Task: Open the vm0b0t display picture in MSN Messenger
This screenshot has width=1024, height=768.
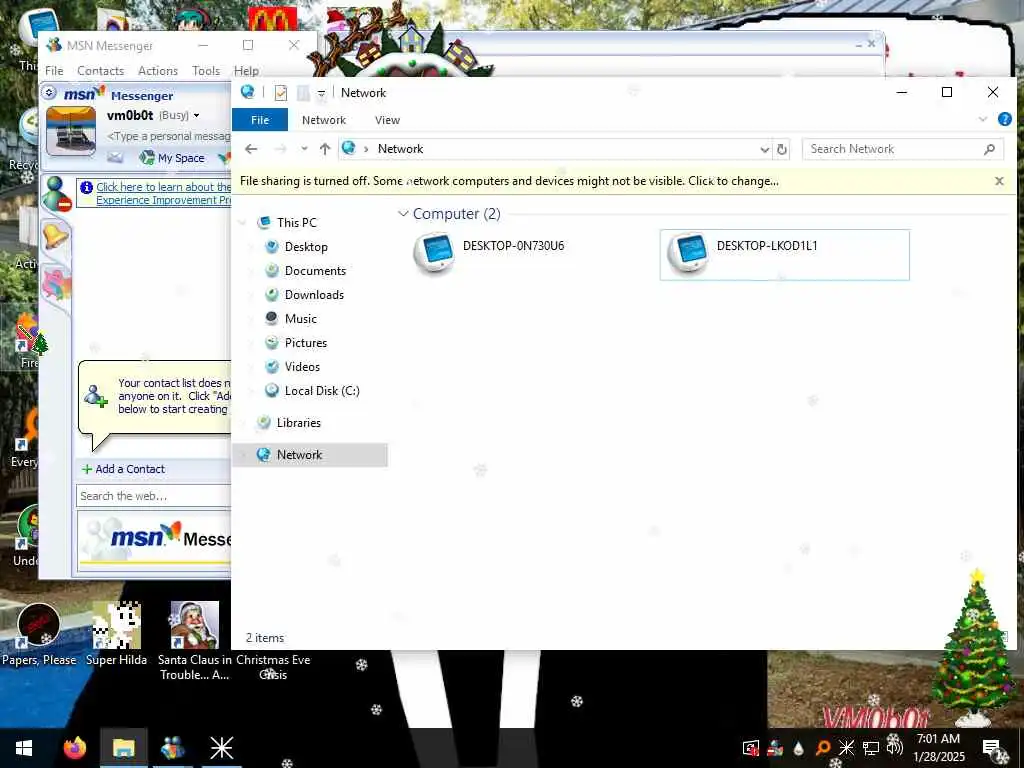Action: 71,131
